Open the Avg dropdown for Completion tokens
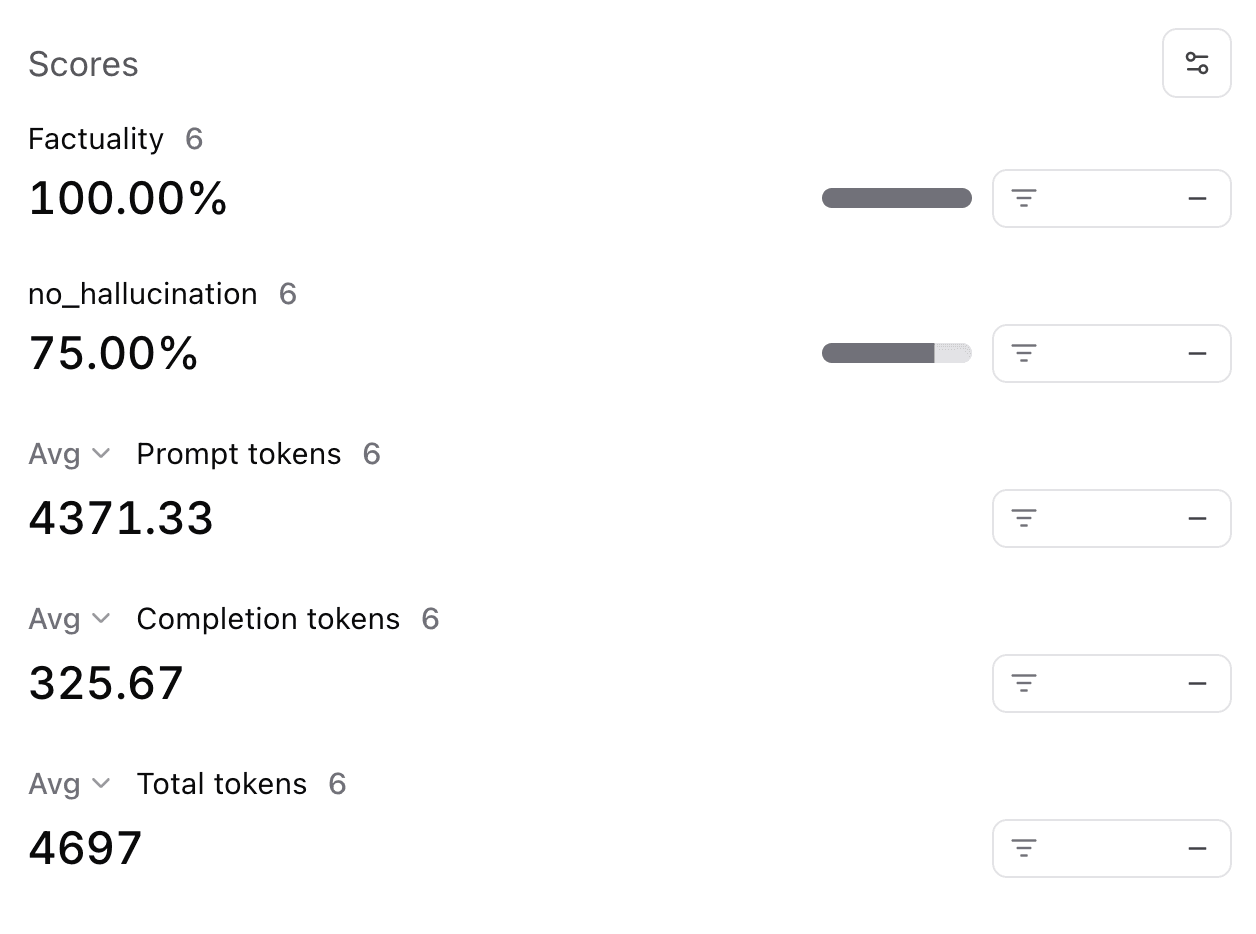The image size is (1256, 934). pyautogui.click(x=68, y=619)
